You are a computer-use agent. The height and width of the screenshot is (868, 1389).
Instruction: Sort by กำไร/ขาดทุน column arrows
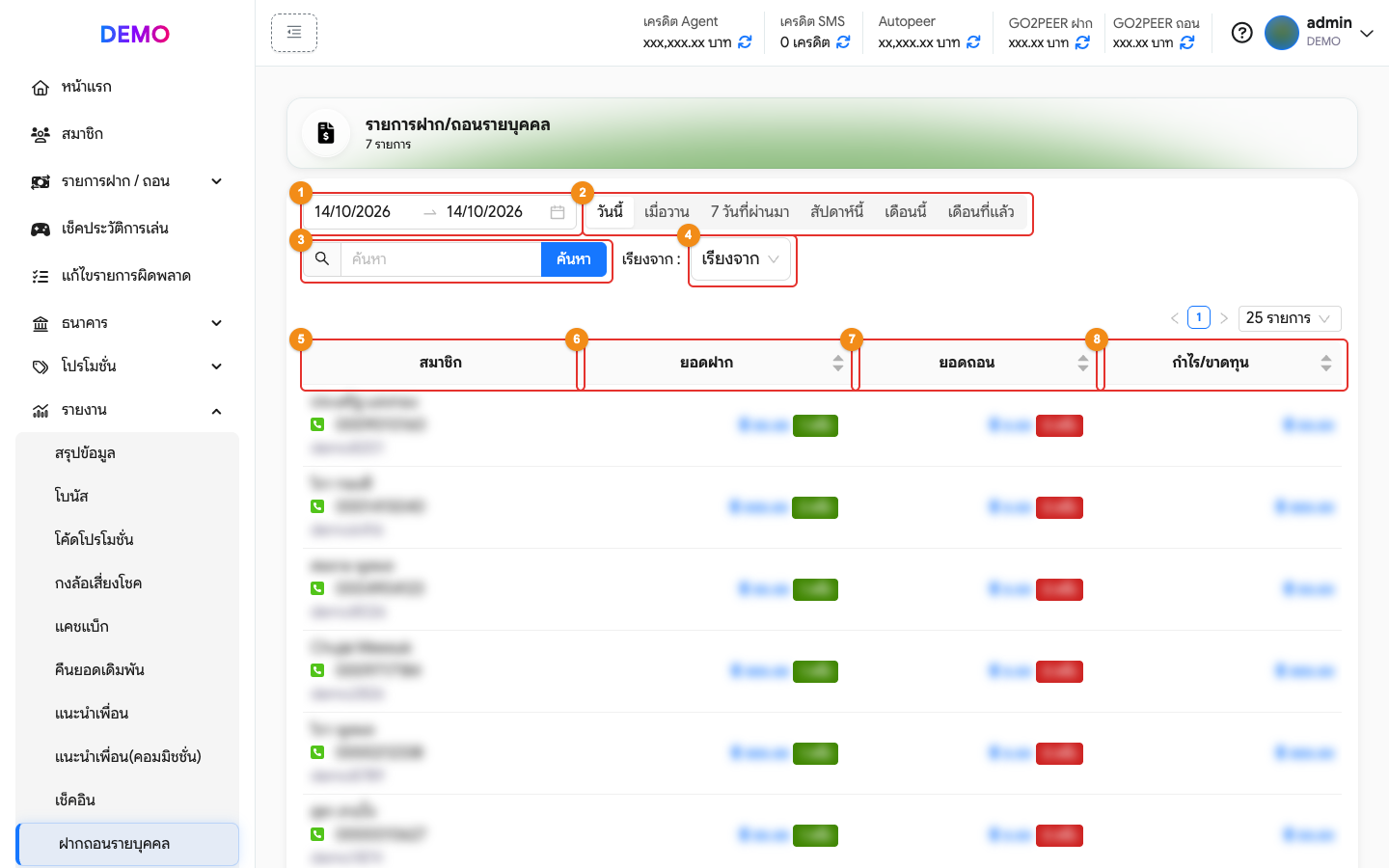pyautogui.click(x=1326, y=363)
